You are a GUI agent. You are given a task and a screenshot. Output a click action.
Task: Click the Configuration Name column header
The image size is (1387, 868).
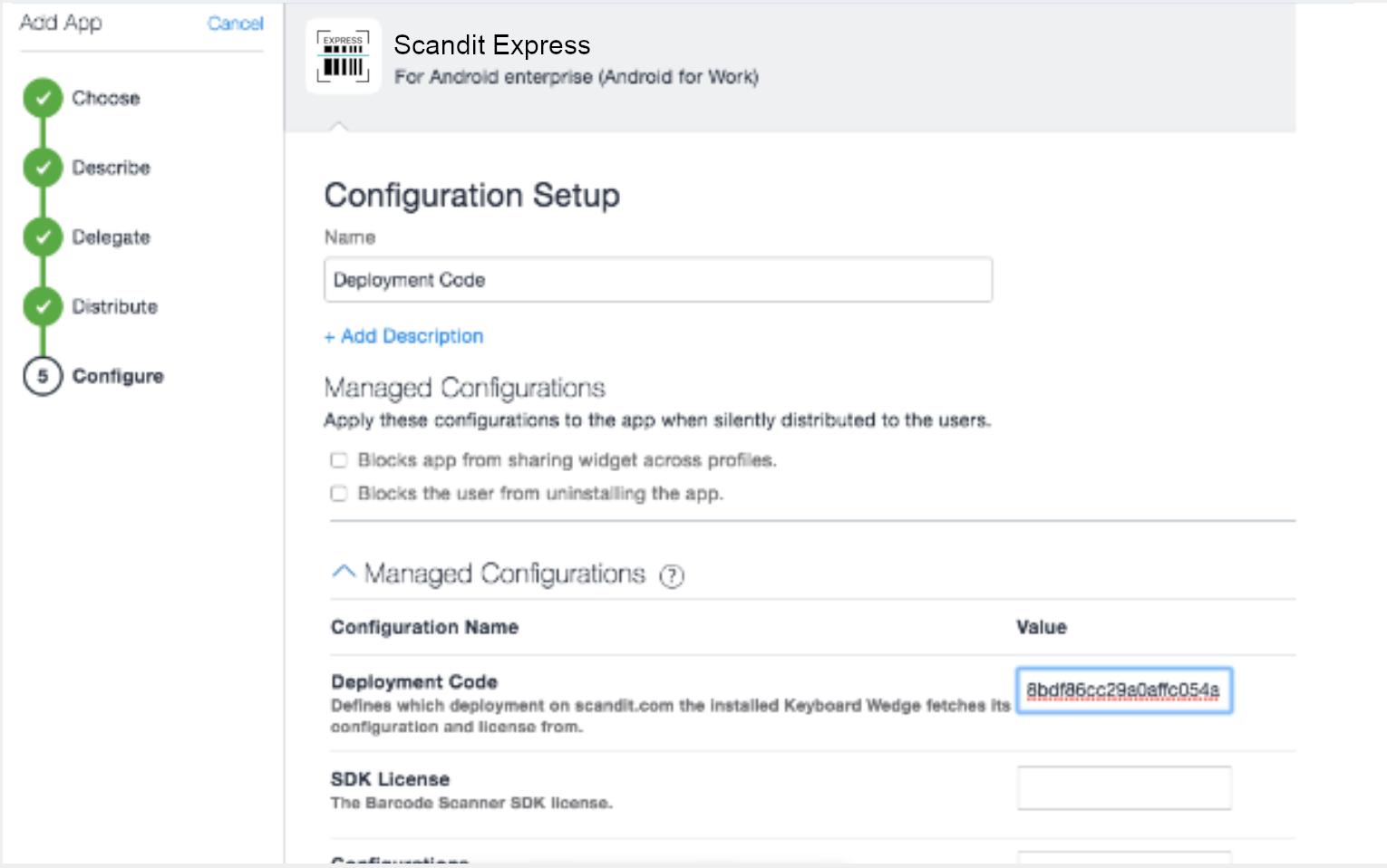click(x=424, y=627)
